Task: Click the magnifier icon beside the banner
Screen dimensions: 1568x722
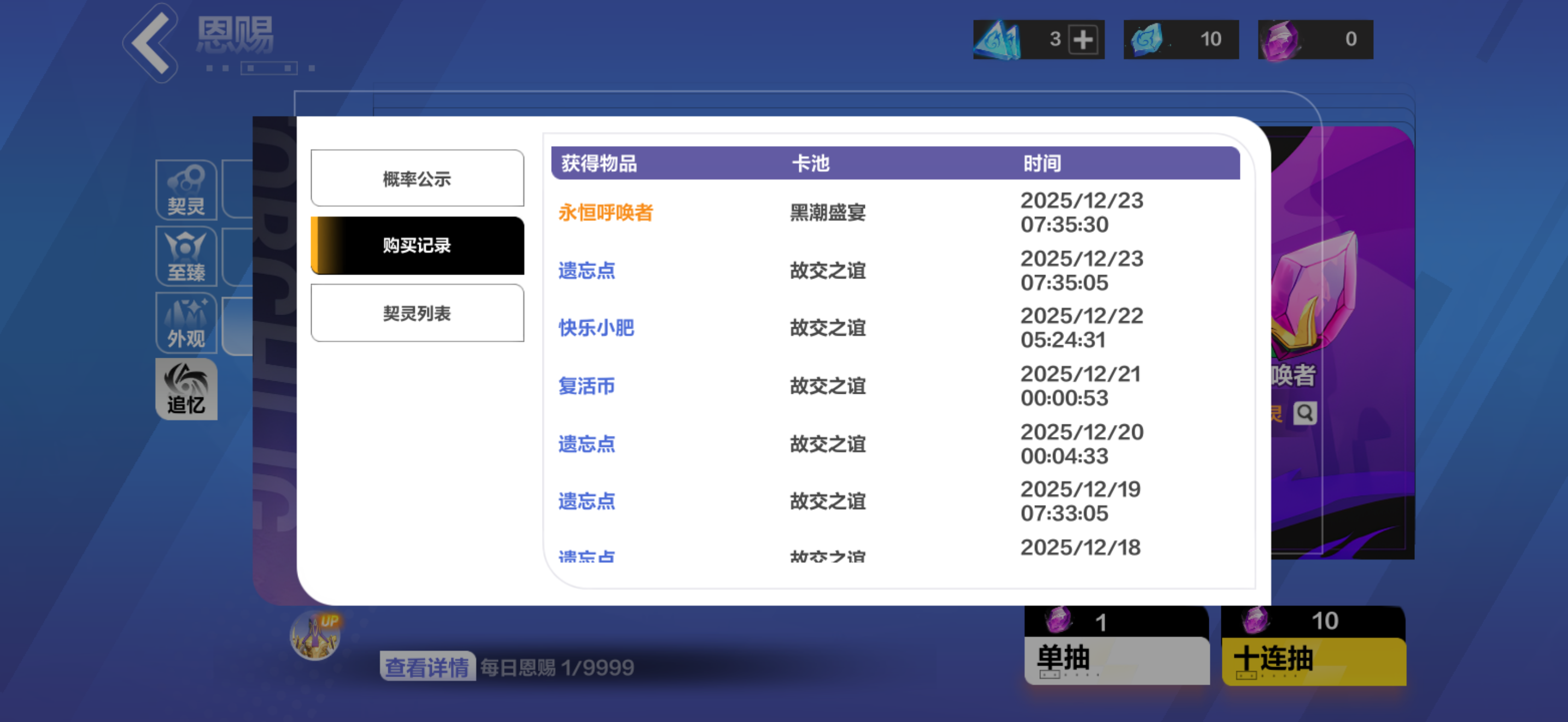Action: coord(1304,414)
